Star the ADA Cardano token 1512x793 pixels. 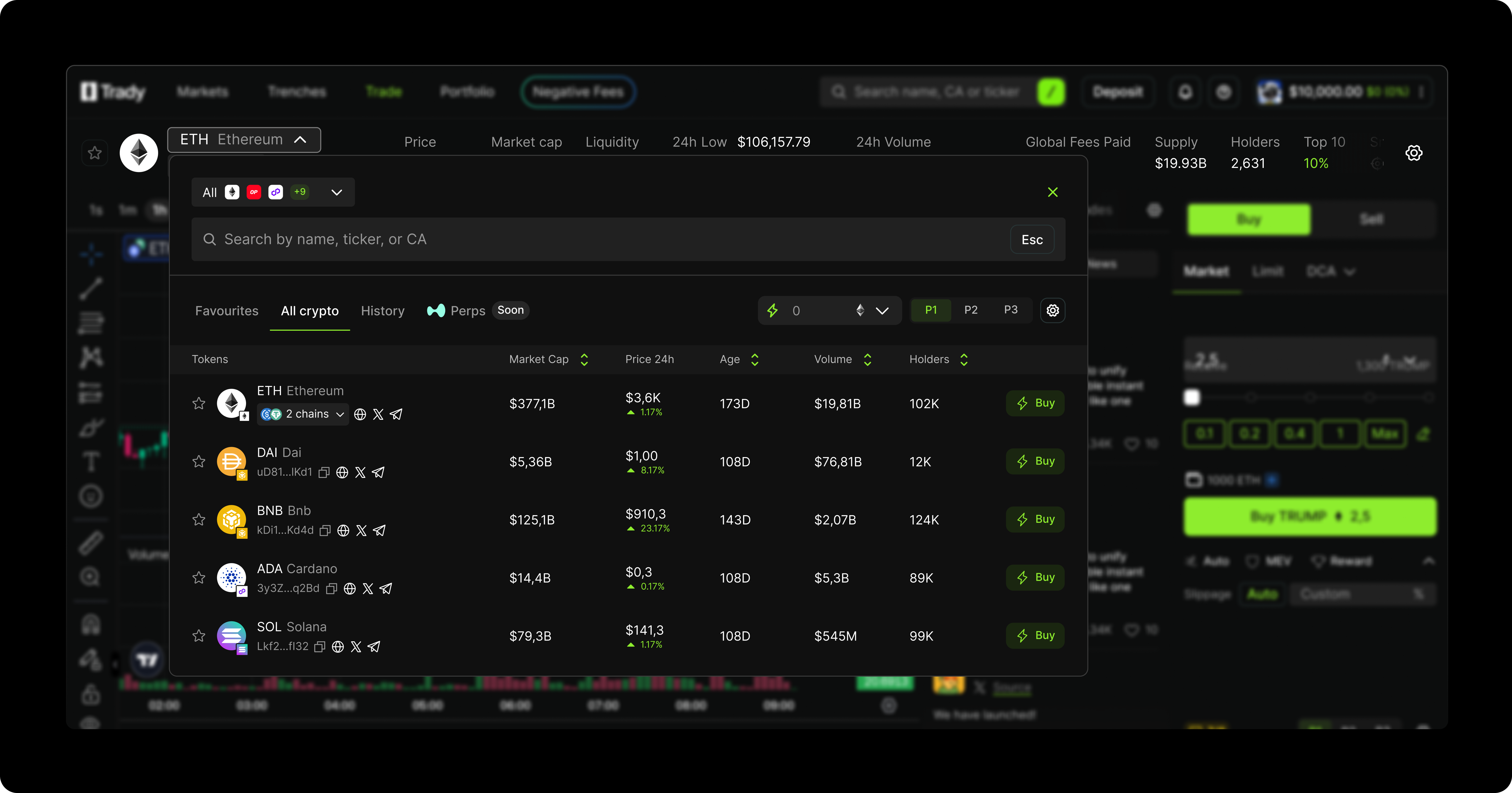[199, 578]
